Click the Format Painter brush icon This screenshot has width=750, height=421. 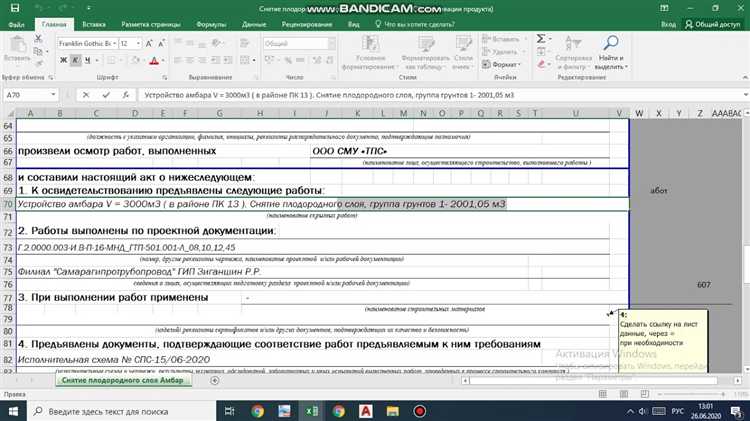(39, 63)
